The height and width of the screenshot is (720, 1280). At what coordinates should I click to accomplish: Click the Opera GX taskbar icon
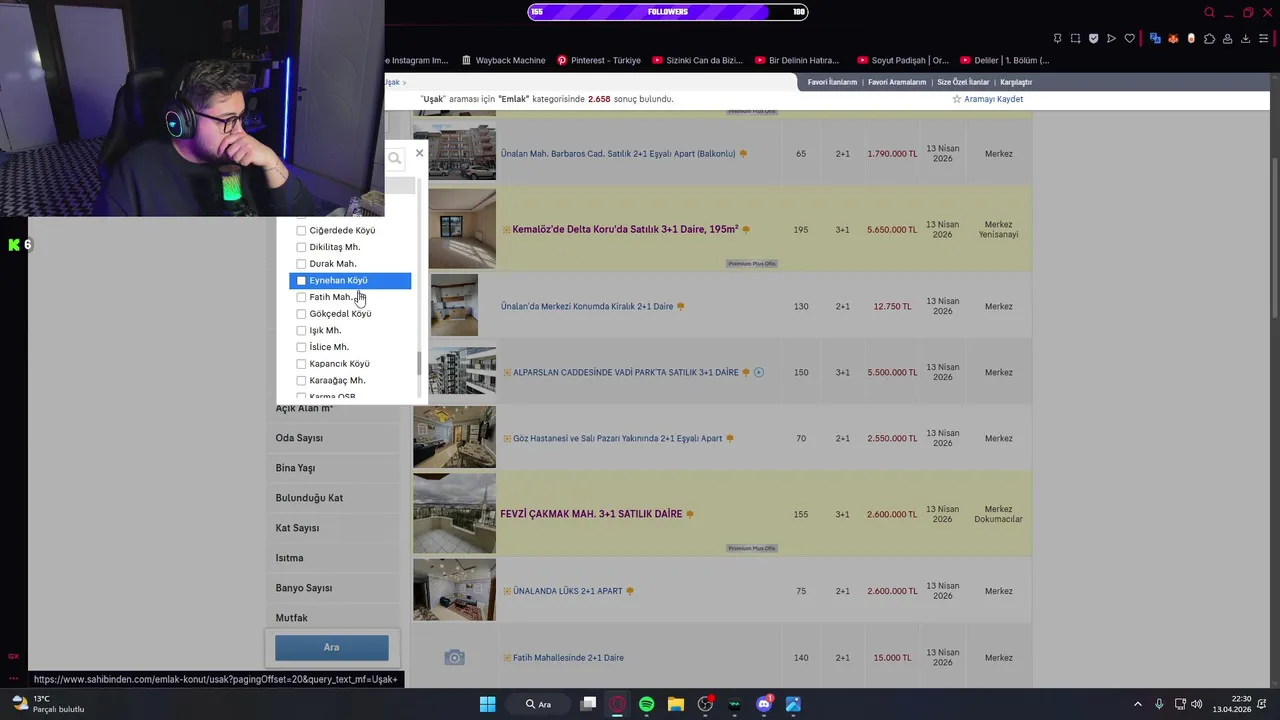617,704
